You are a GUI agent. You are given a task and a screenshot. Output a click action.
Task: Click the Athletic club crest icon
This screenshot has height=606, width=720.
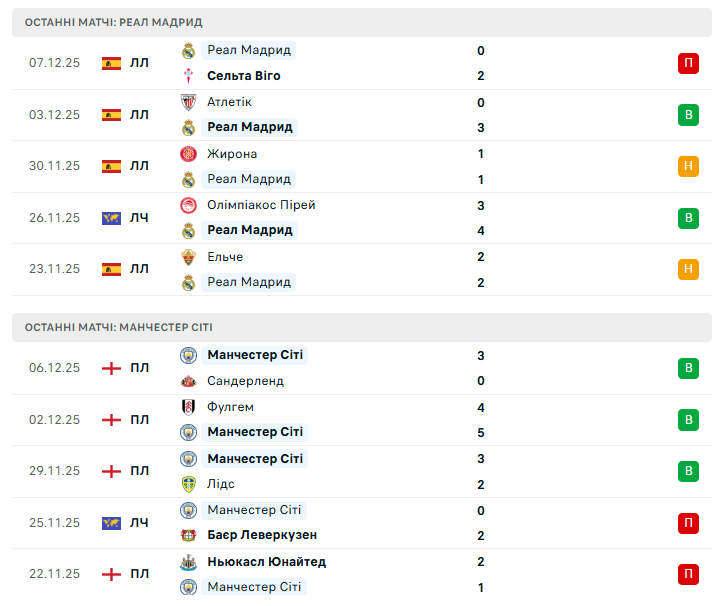(x=188, y=102)
